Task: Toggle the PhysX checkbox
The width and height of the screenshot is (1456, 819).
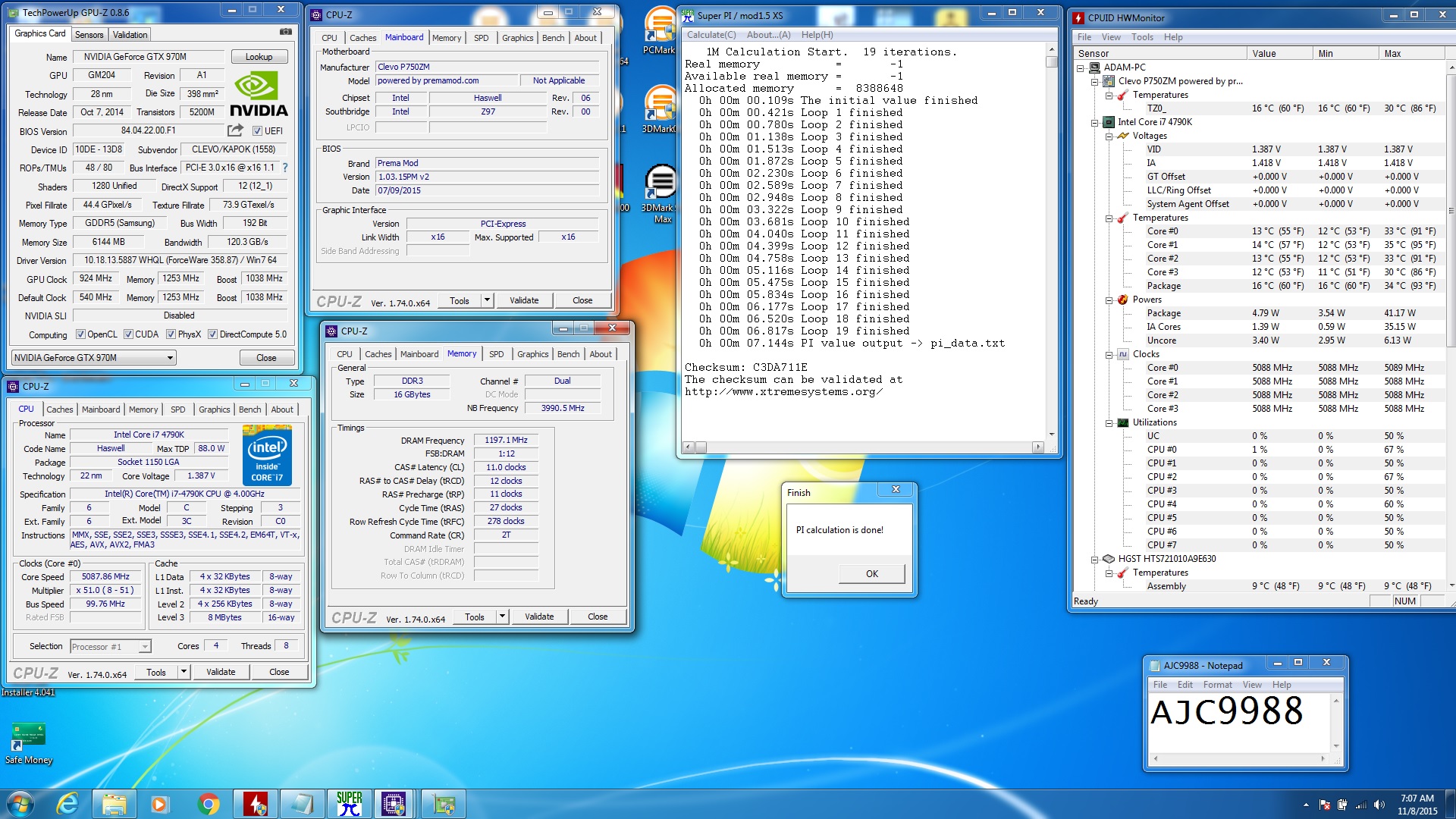Action: [171, 334]
